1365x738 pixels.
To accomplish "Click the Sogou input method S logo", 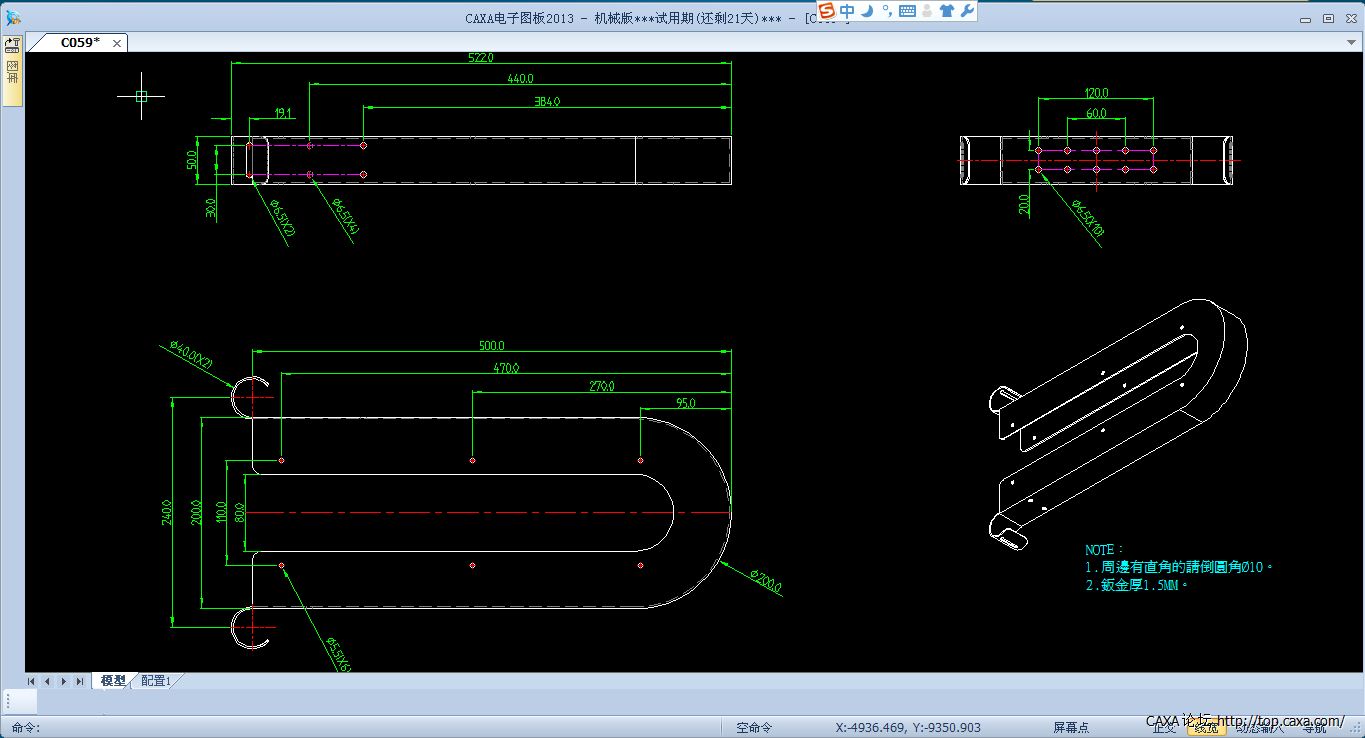I will pyautogui.click(x=826, y=11).
